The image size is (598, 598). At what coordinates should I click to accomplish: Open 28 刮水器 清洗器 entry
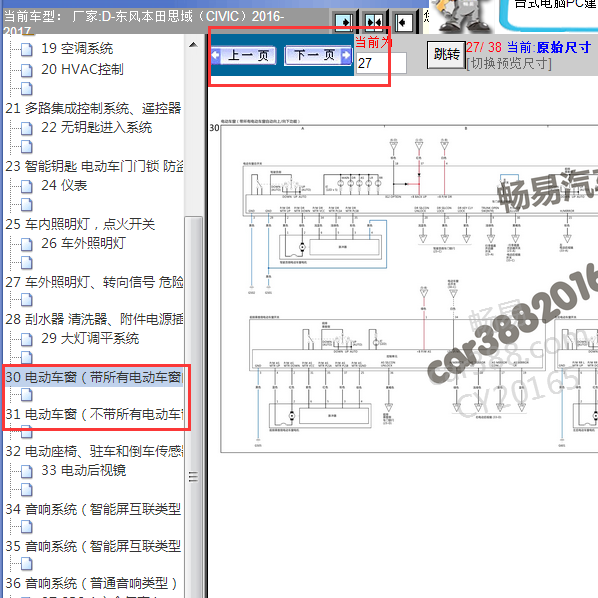94,319
